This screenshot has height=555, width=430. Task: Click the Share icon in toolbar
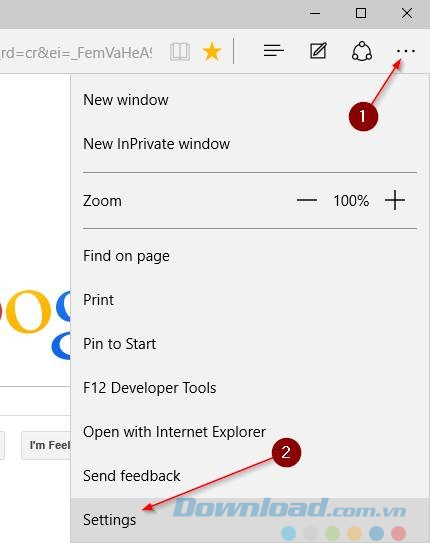(362, 51)
